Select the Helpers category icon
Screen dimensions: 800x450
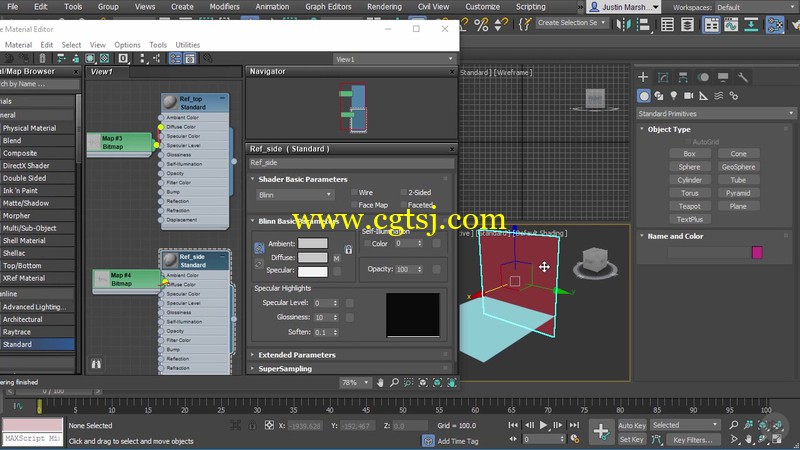704,96
